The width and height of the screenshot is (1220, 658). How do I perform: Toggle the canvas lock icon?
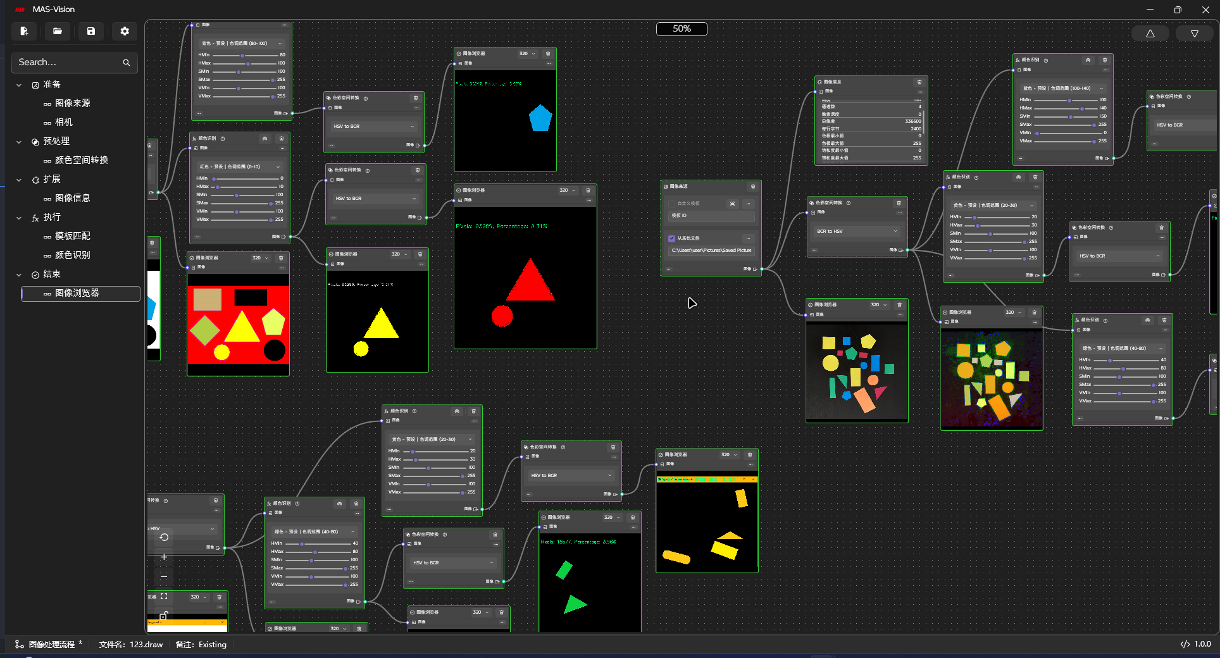tap(164, 616)
